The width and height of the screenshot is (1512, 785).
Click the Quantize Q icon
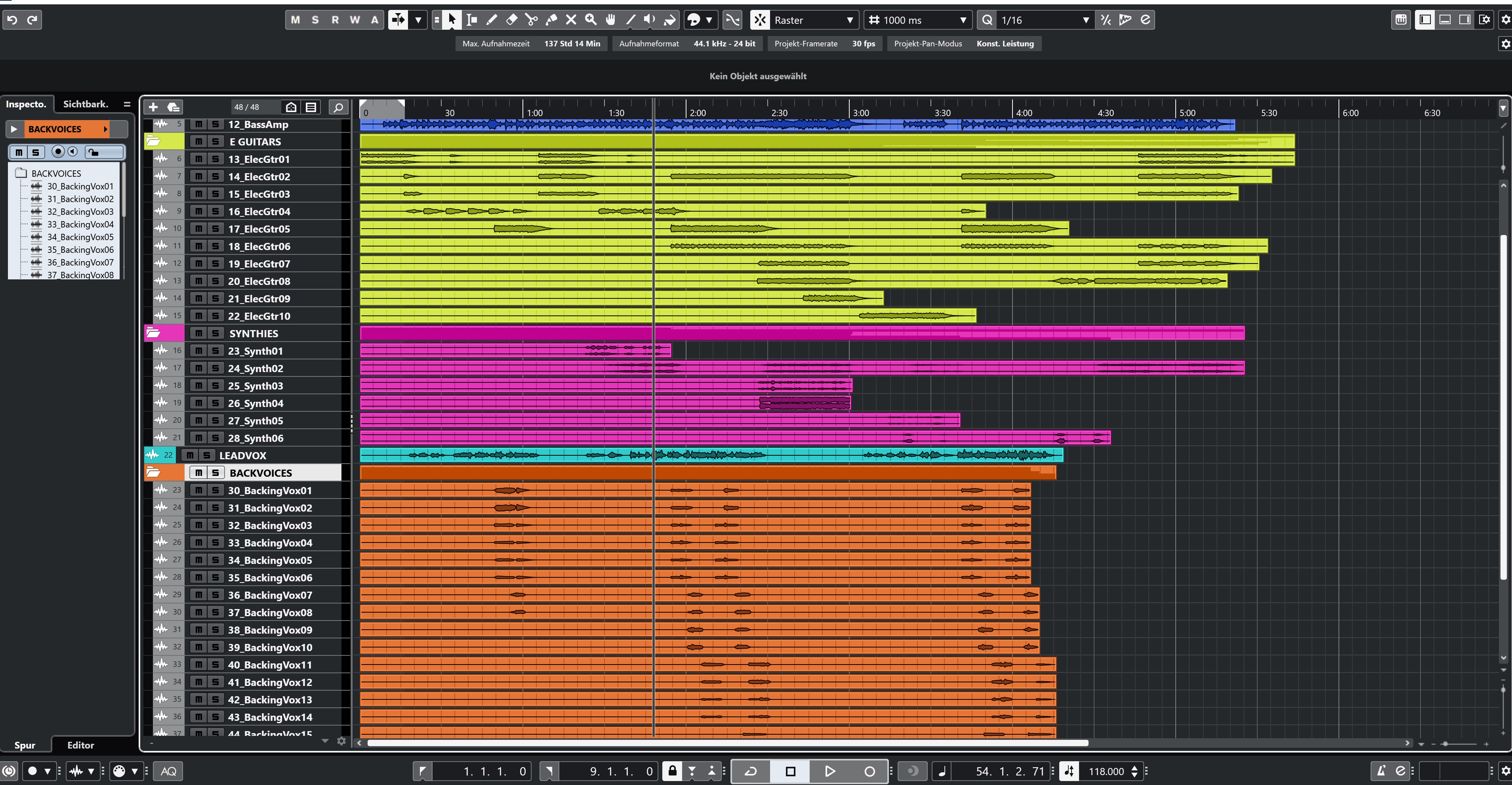(x=987, y=20)
